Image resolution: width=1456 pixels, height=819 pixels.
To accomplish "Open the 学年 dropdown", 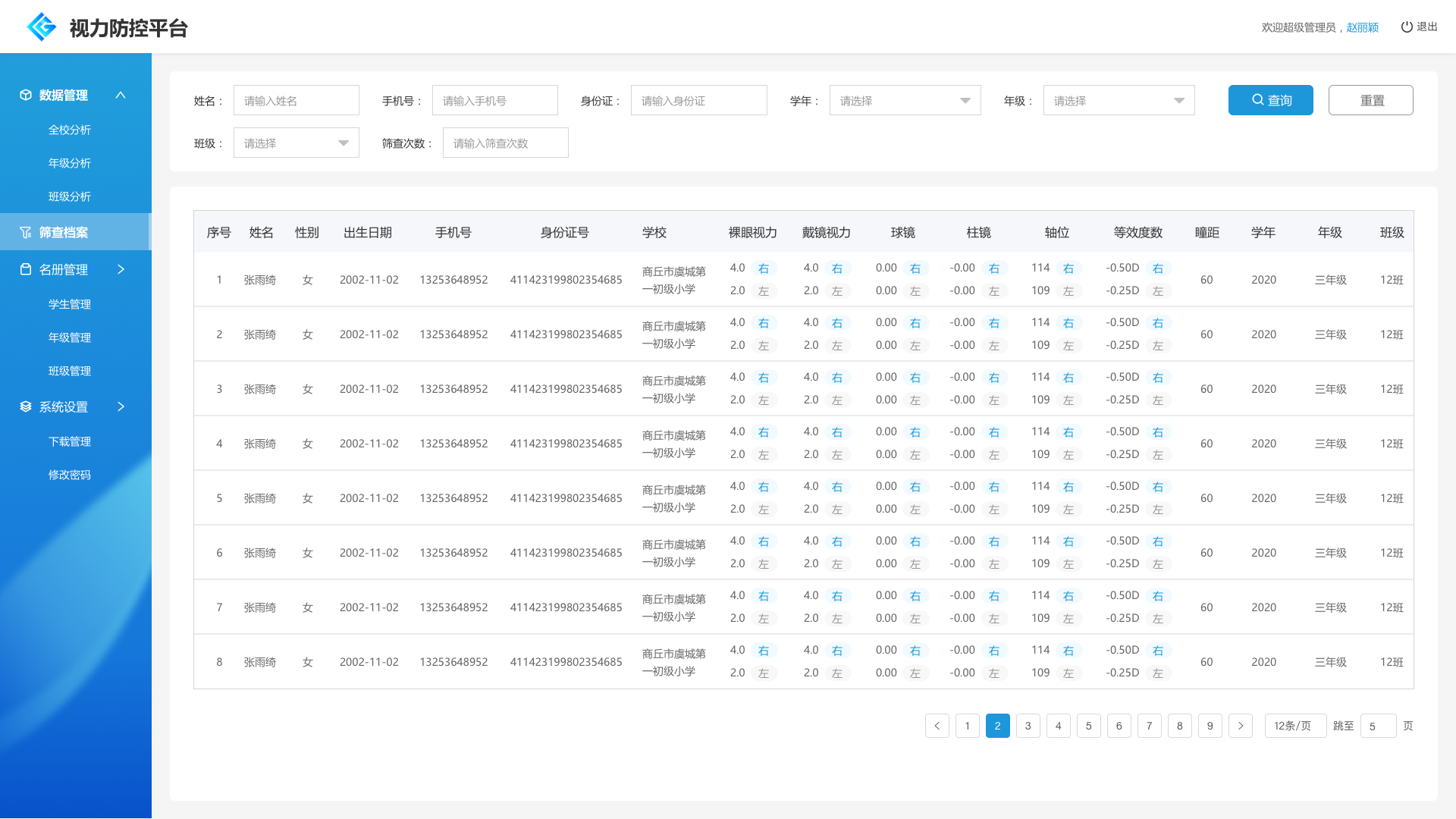I will tap(905, 100).
